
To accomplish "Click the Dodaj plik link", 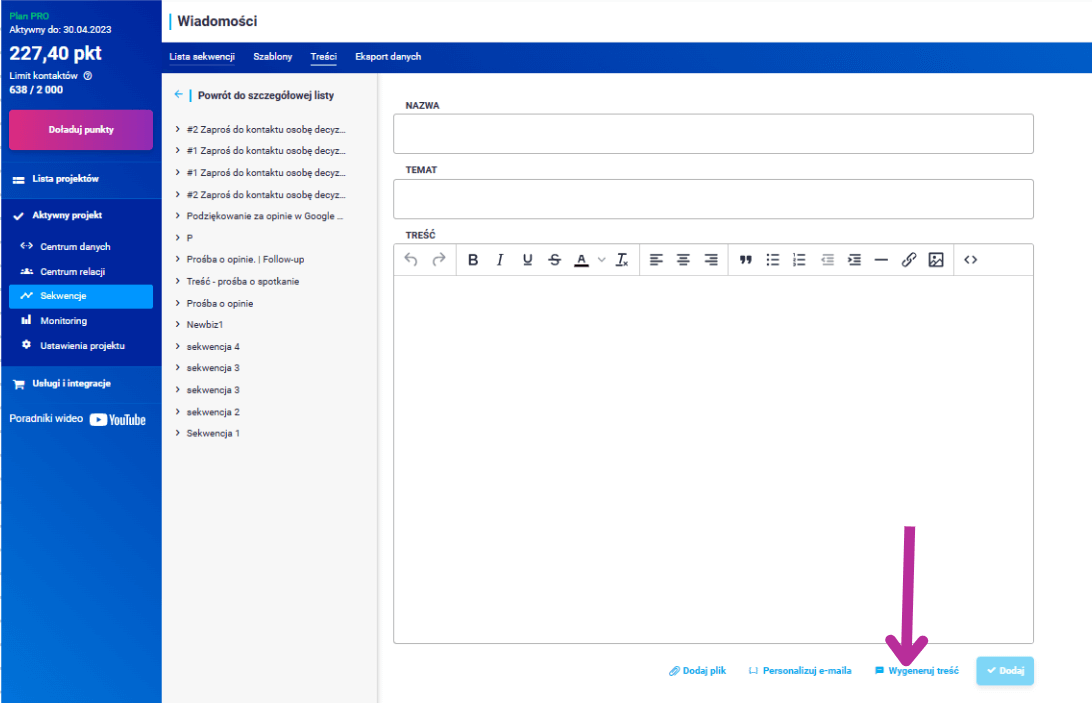I will (697, 671).
